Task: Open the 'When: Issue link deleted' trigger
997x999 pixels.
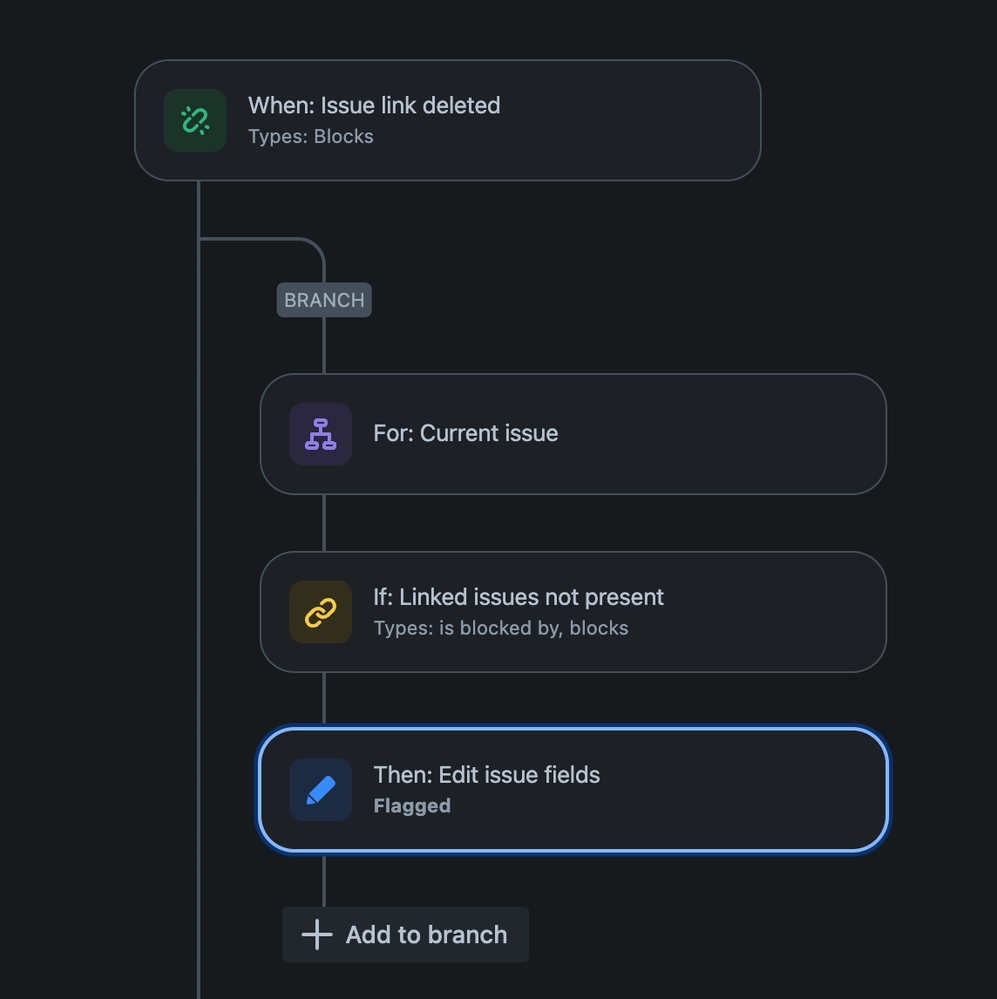Action: click(x=374, y=105)
